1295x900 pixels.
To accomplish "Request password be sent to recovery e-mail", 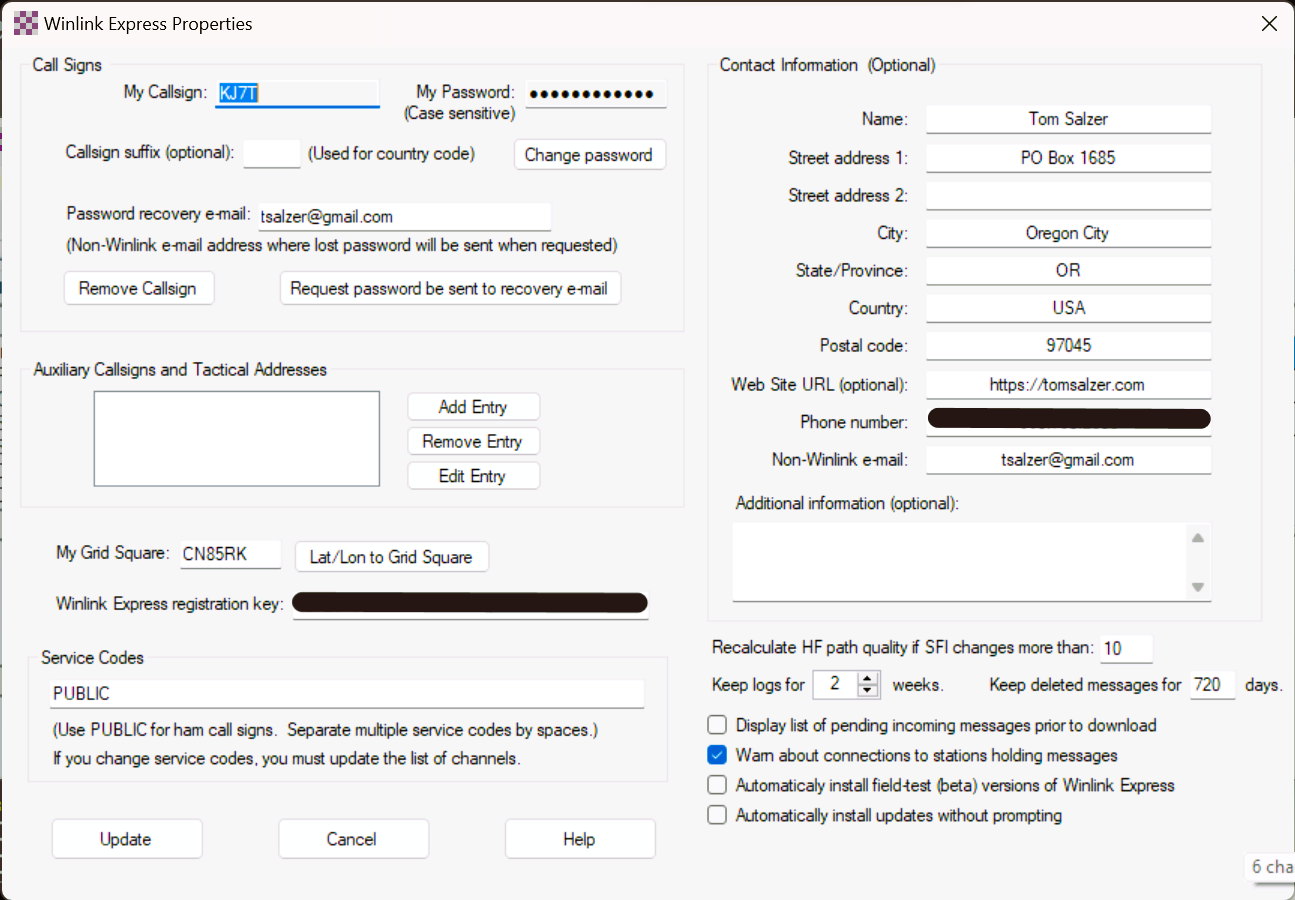I will pos(450,287).
